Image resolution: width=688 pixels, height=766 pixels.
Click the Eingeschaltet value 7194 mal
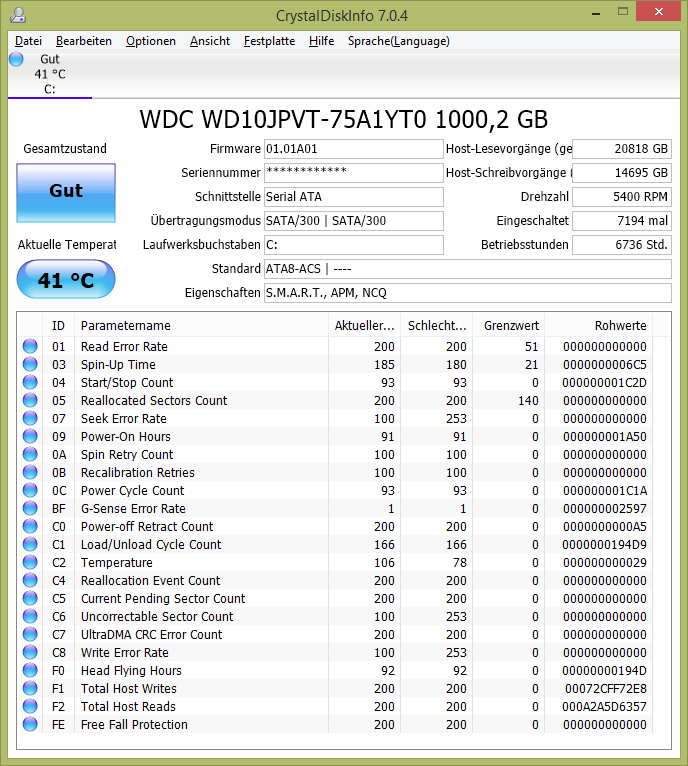pyautogui.click(x=622, y=221)
